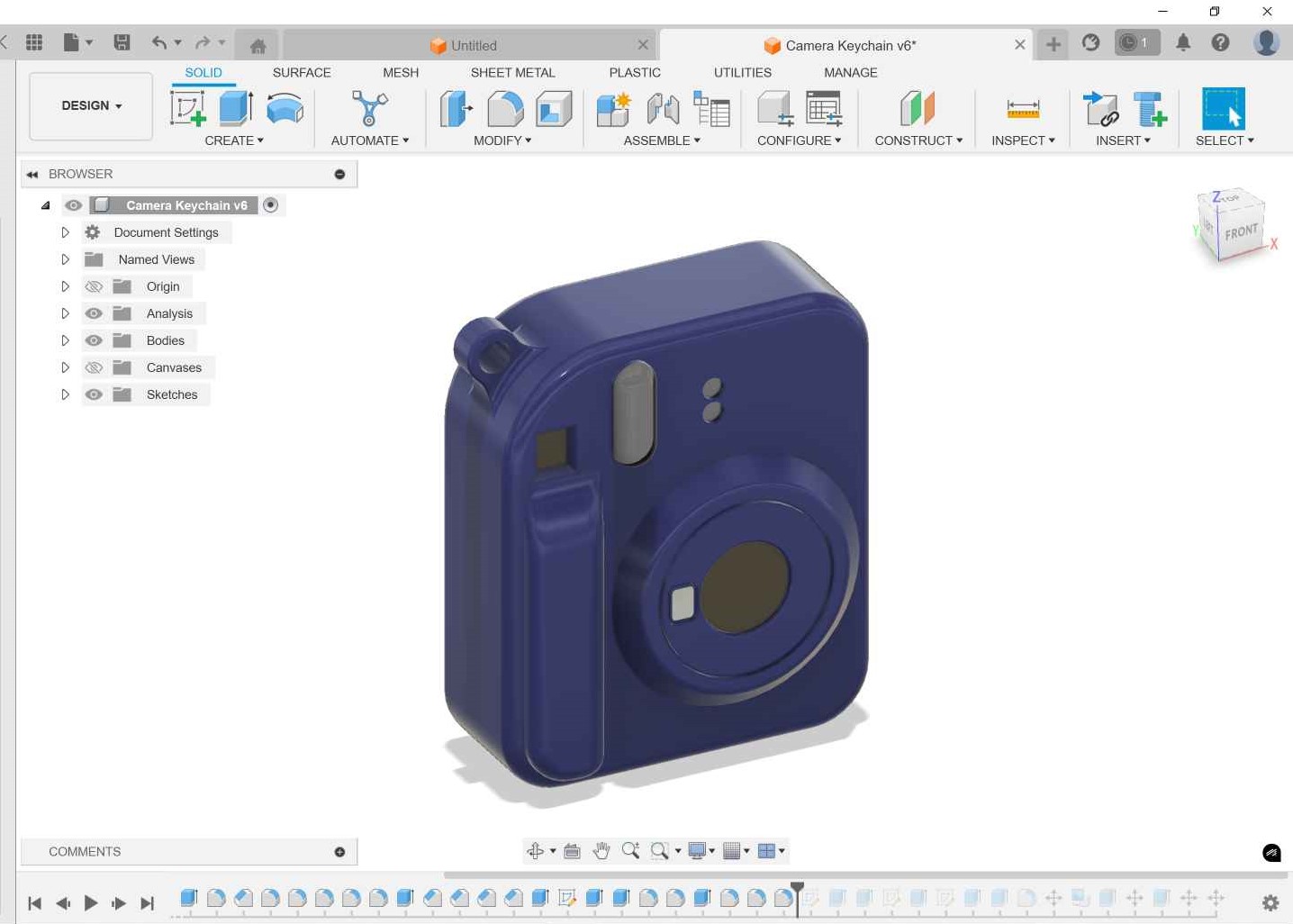Click the Measure tool icon

1023,109
